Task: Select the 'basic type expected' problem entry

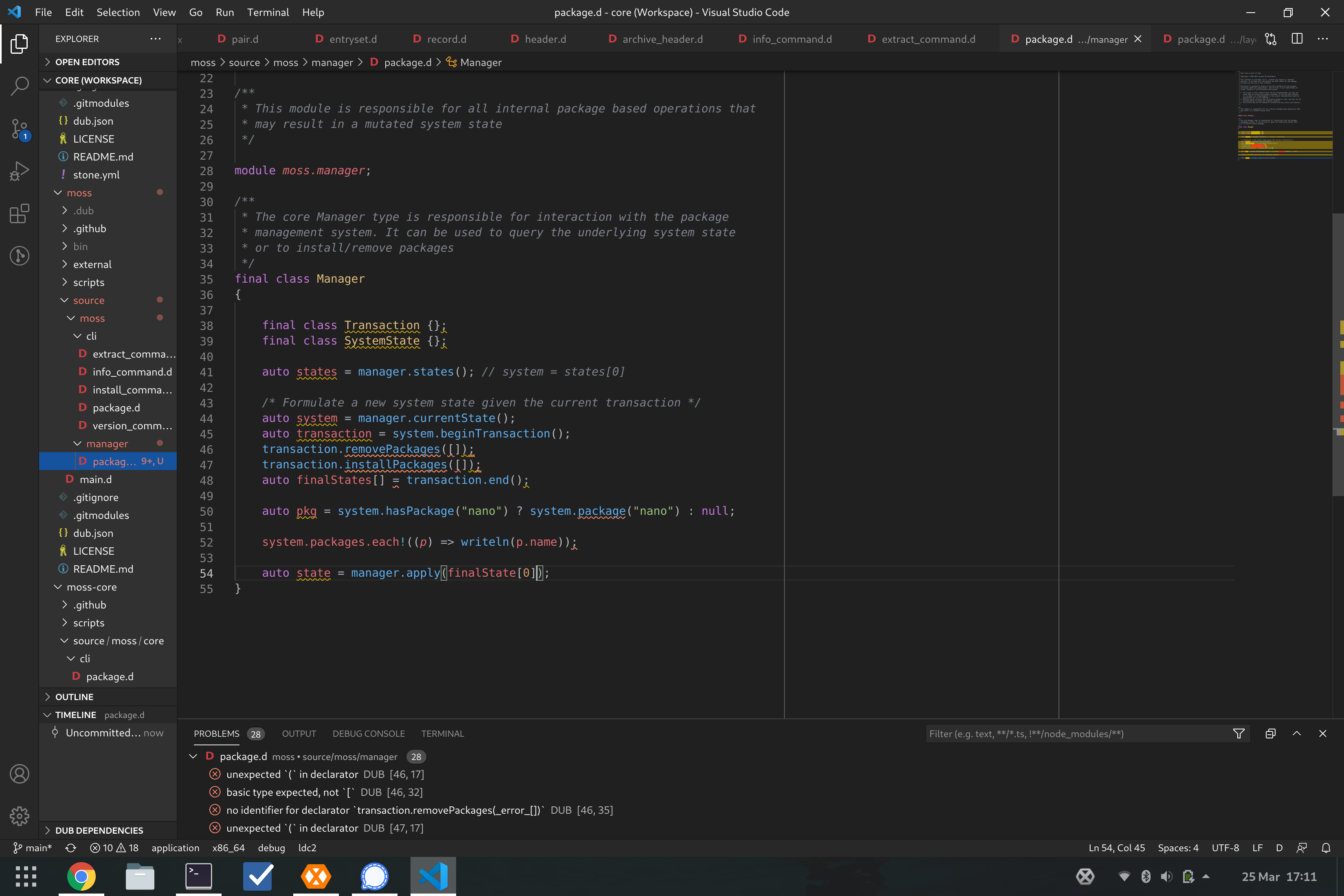Action: click(760, 792)
